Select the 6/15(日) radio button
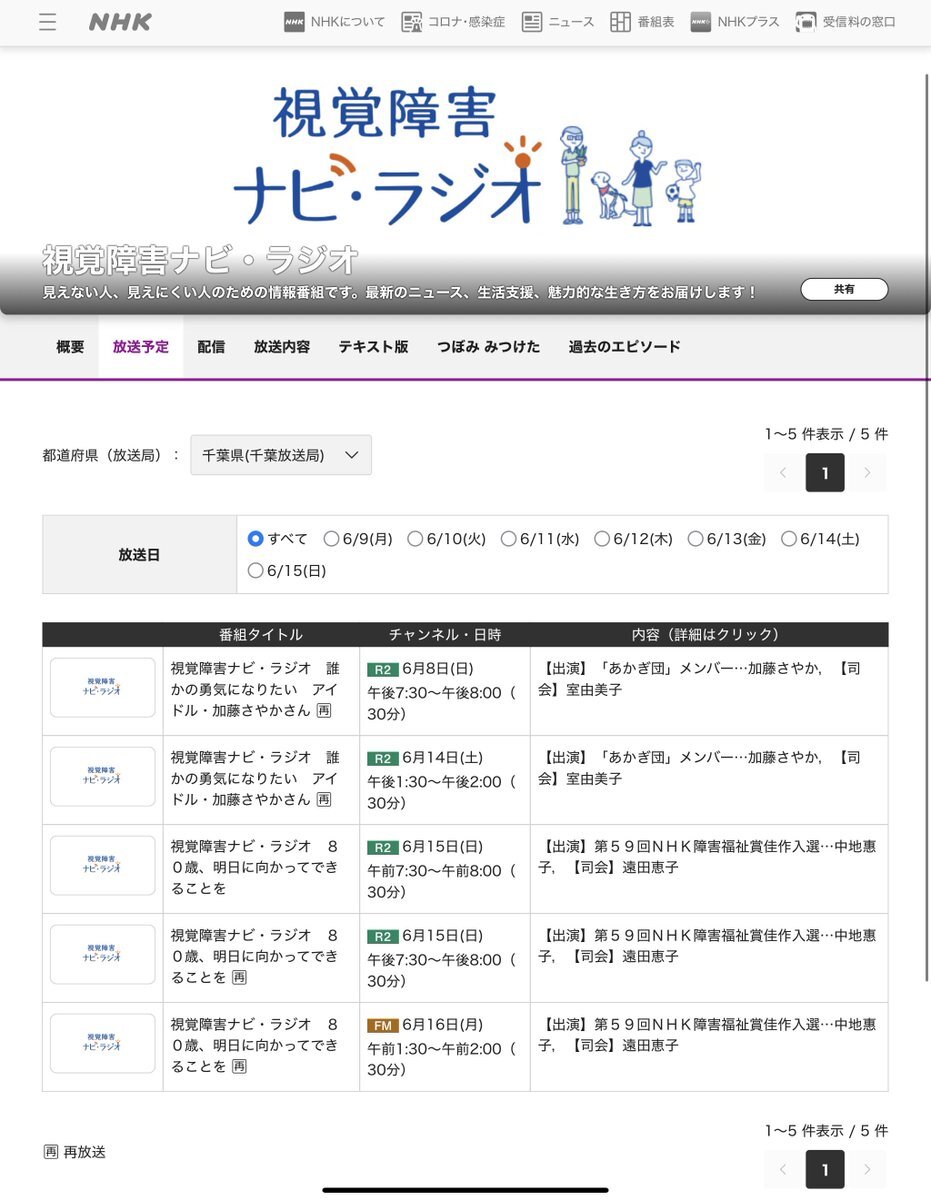Screen dimensions: 931x1200 (x=256, y=571)
